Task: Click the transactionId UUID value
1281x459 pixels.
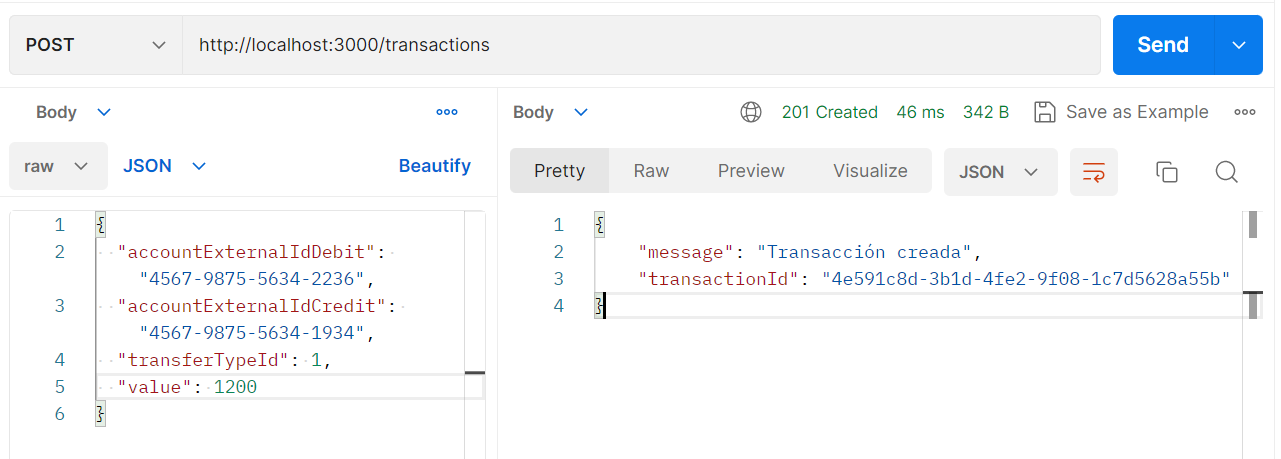Action: click(x=1025, y=279)
